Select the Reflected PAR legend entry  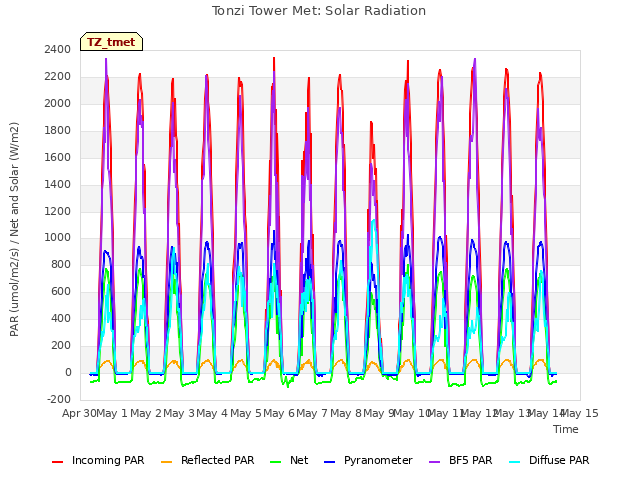(207, 460)
